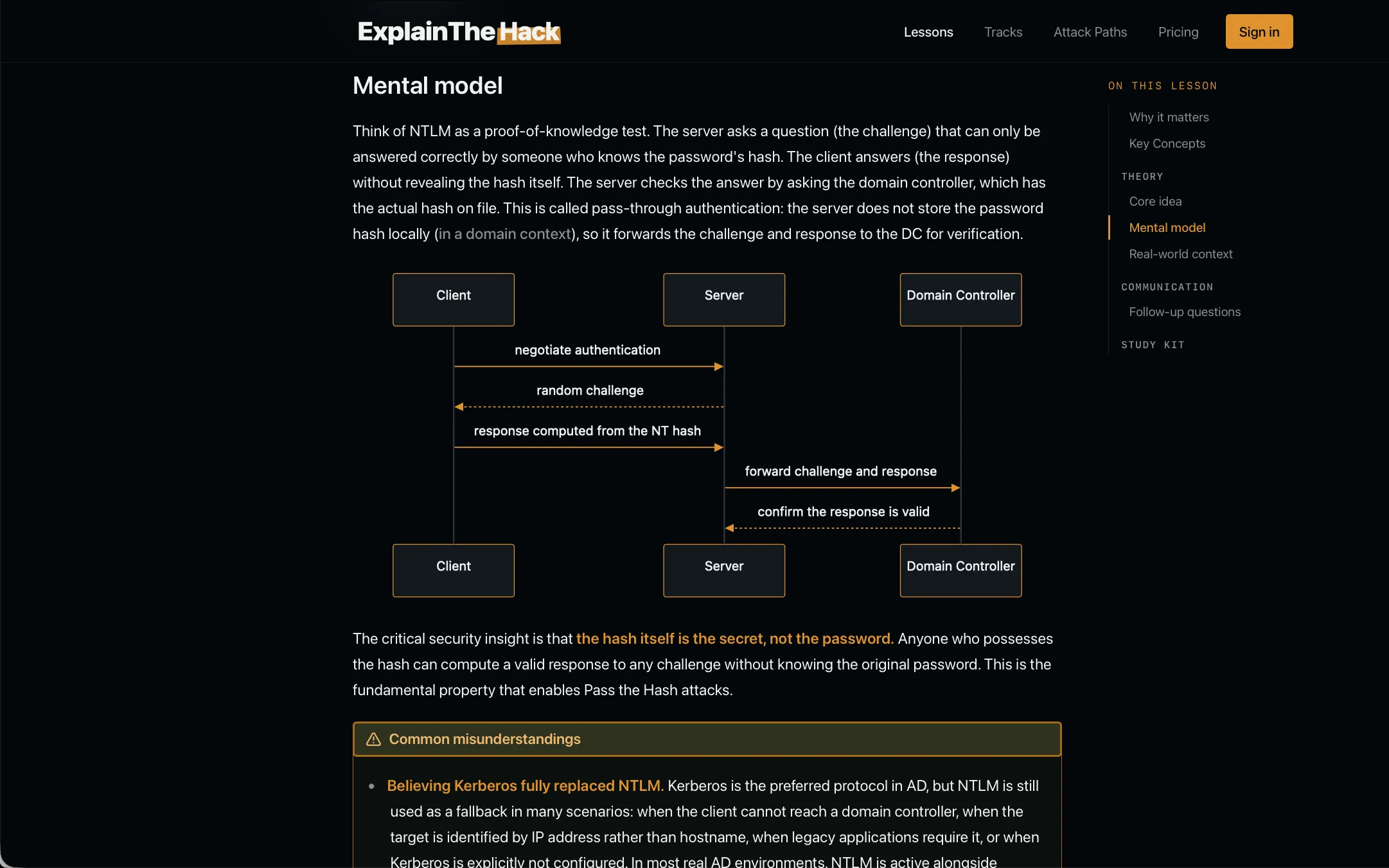Click the top Client diagram node

pyautogui.click(x=453, y=299)
